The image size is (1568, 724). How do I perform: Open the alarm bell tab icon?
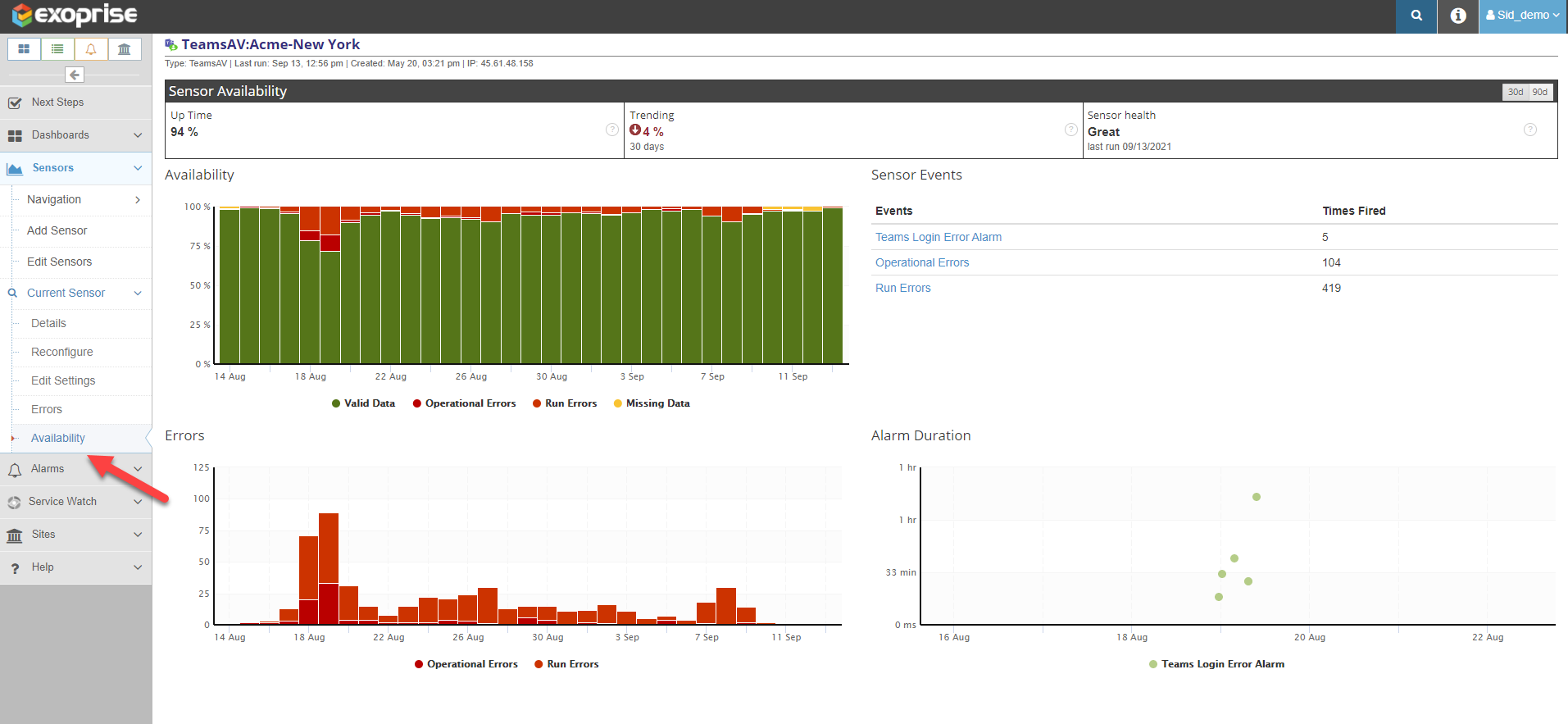pos(91,49)
